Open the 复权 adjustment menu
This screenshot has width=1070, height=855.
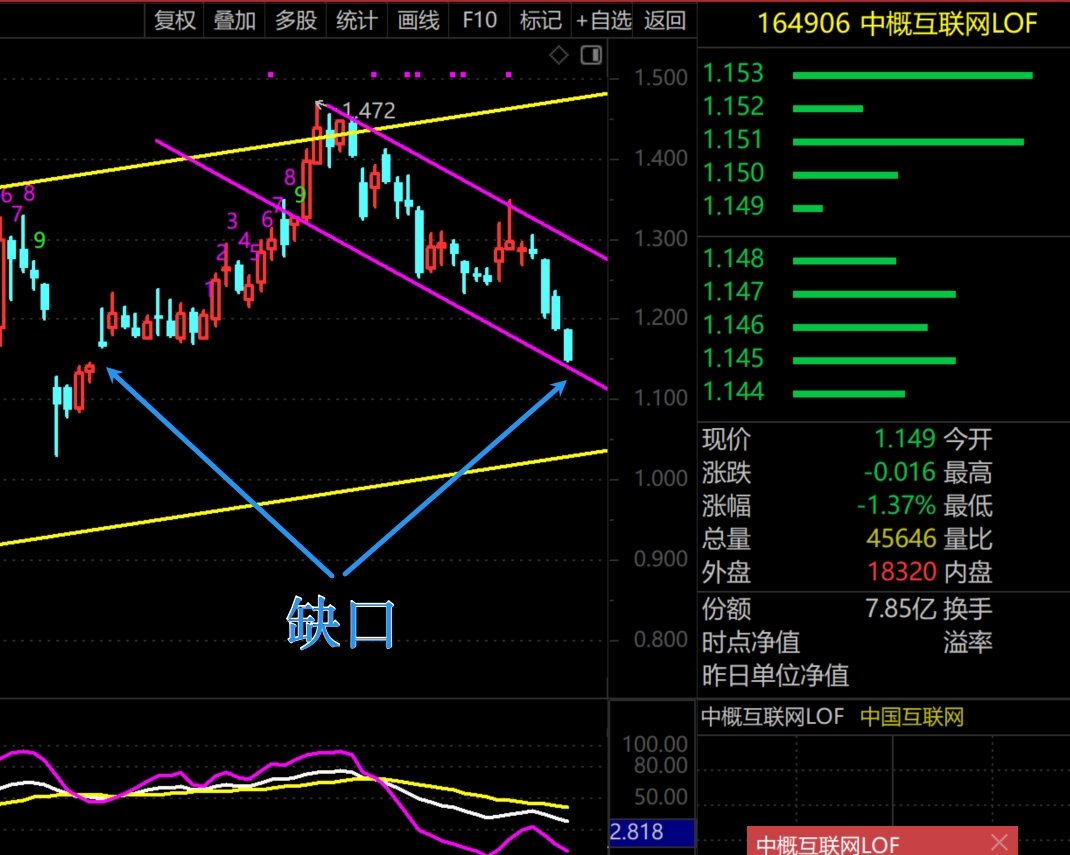(x=174, y=20)
